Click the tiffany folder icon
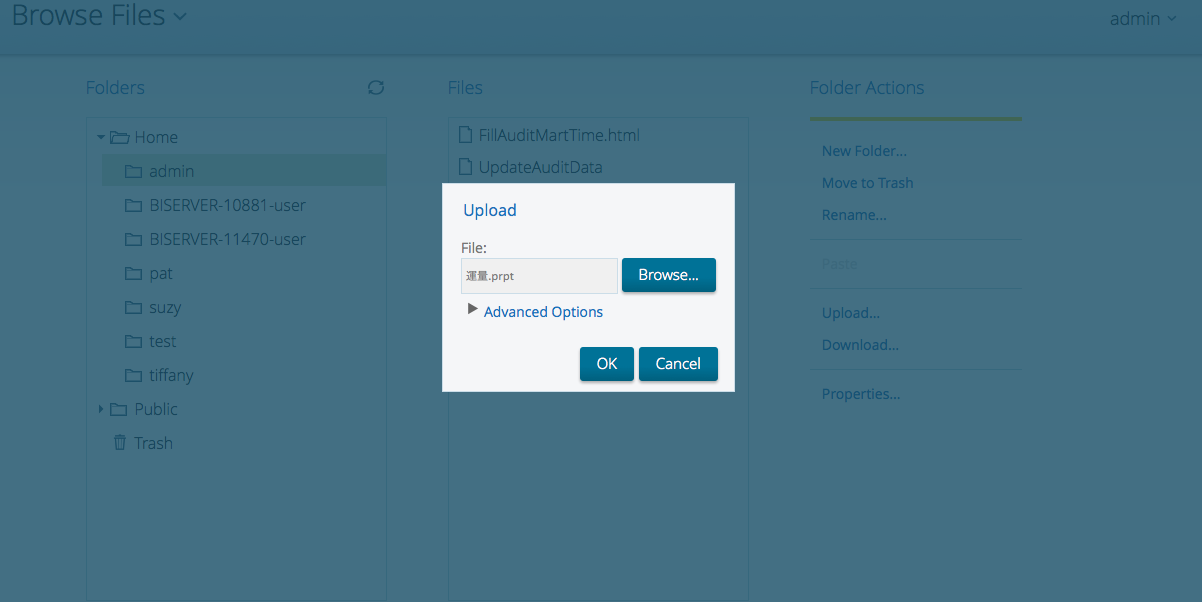Viewport: 1202px width, 602px height. 134,376
